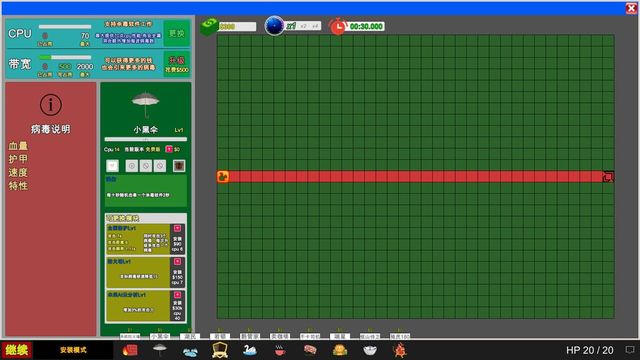This screenshot has height=360, width=640.
Task: Click the money amount field
Action: tap(237, 27)
